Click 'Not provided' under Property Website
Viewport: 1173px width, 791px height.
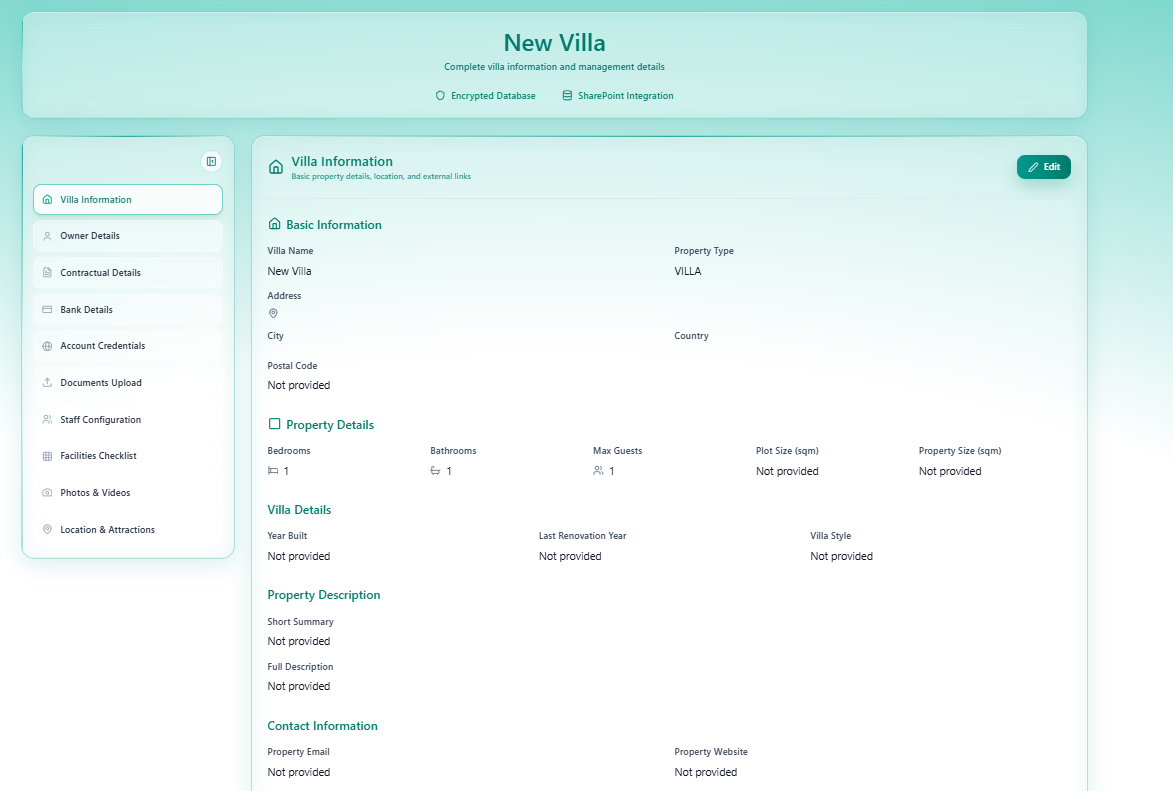705,772
